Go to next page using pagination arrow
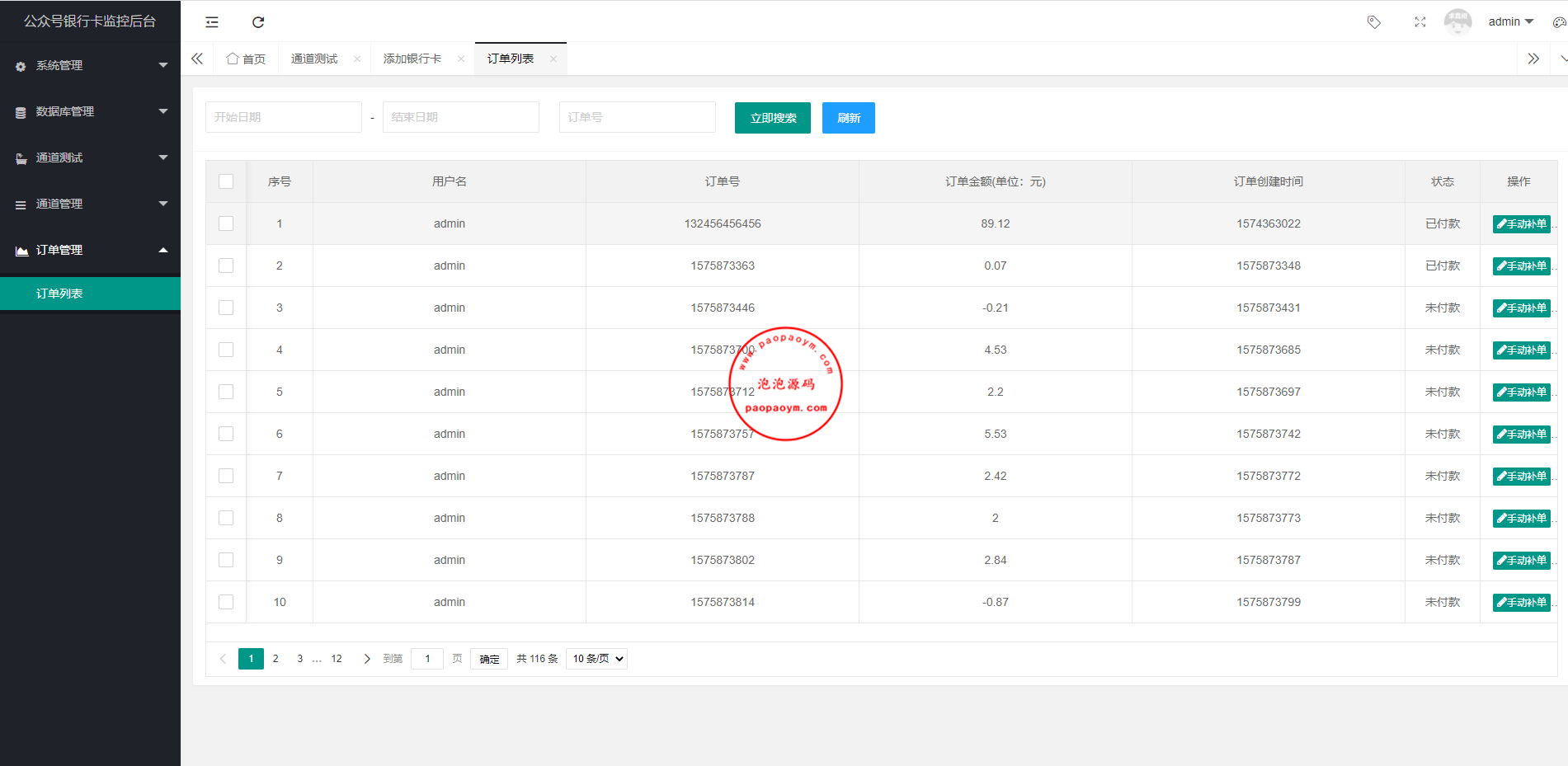Viewport: 1568px width, 766px height. [x=367, y=659]
